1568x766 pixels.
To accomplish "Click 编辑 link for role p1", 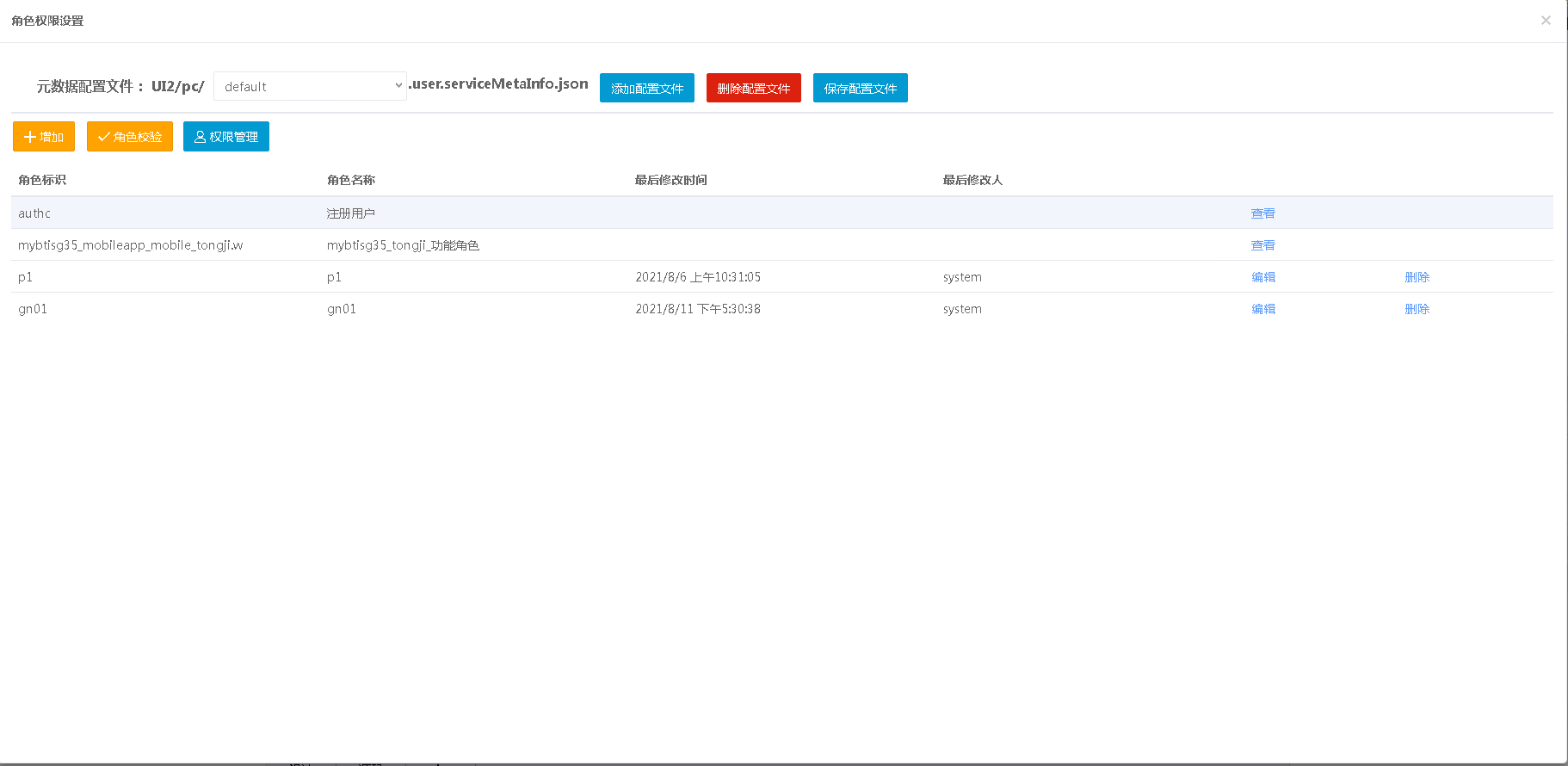I will [x=1262, y=277].
